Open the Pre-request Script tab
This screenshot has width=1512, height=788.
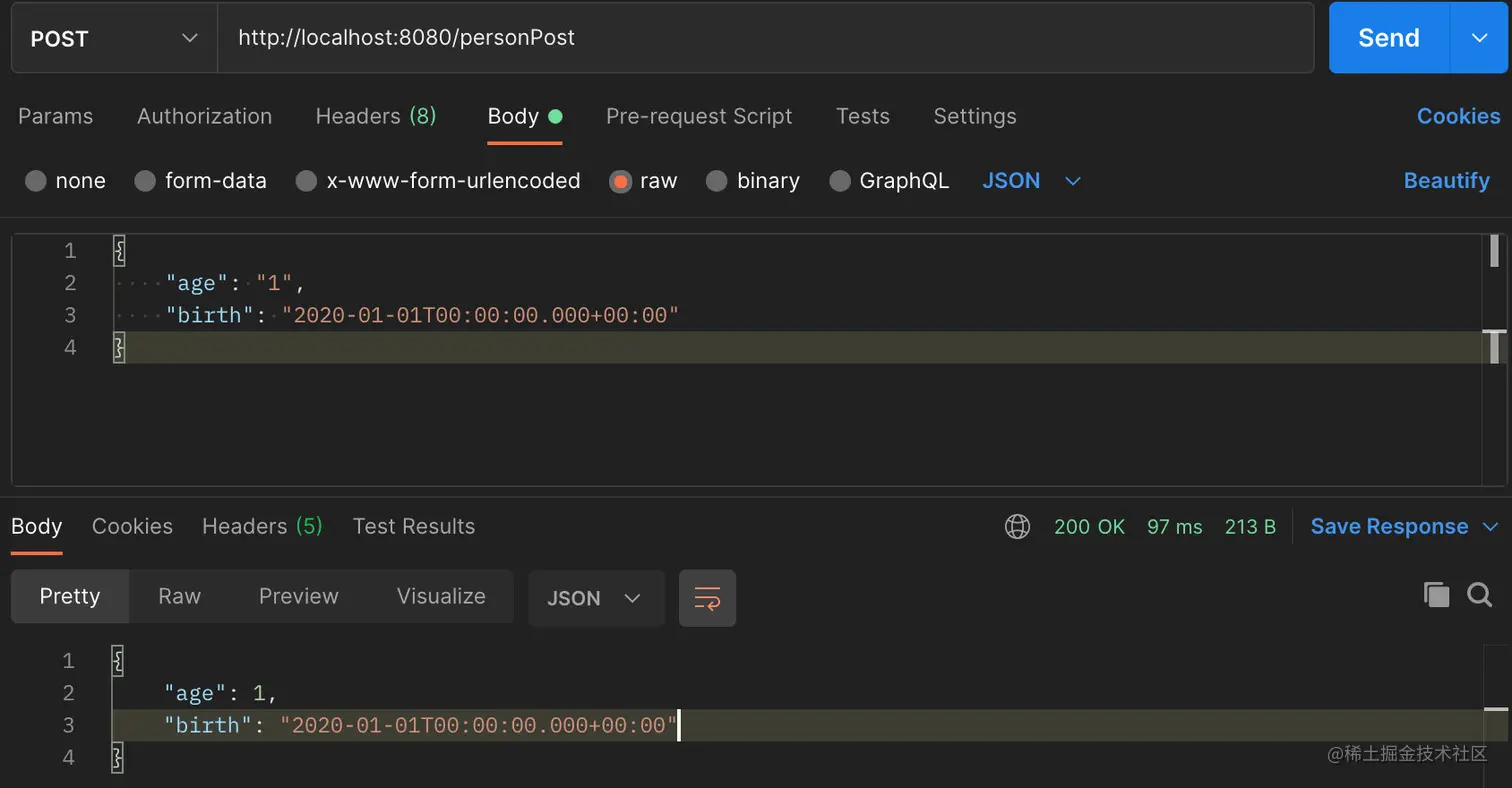coord(698,116)
